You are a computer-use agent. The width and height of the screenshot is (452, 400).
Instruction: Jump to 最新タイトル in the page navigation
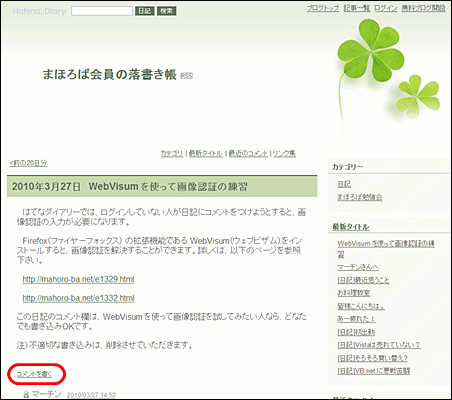pyautogui.click(x=206, y=153)
